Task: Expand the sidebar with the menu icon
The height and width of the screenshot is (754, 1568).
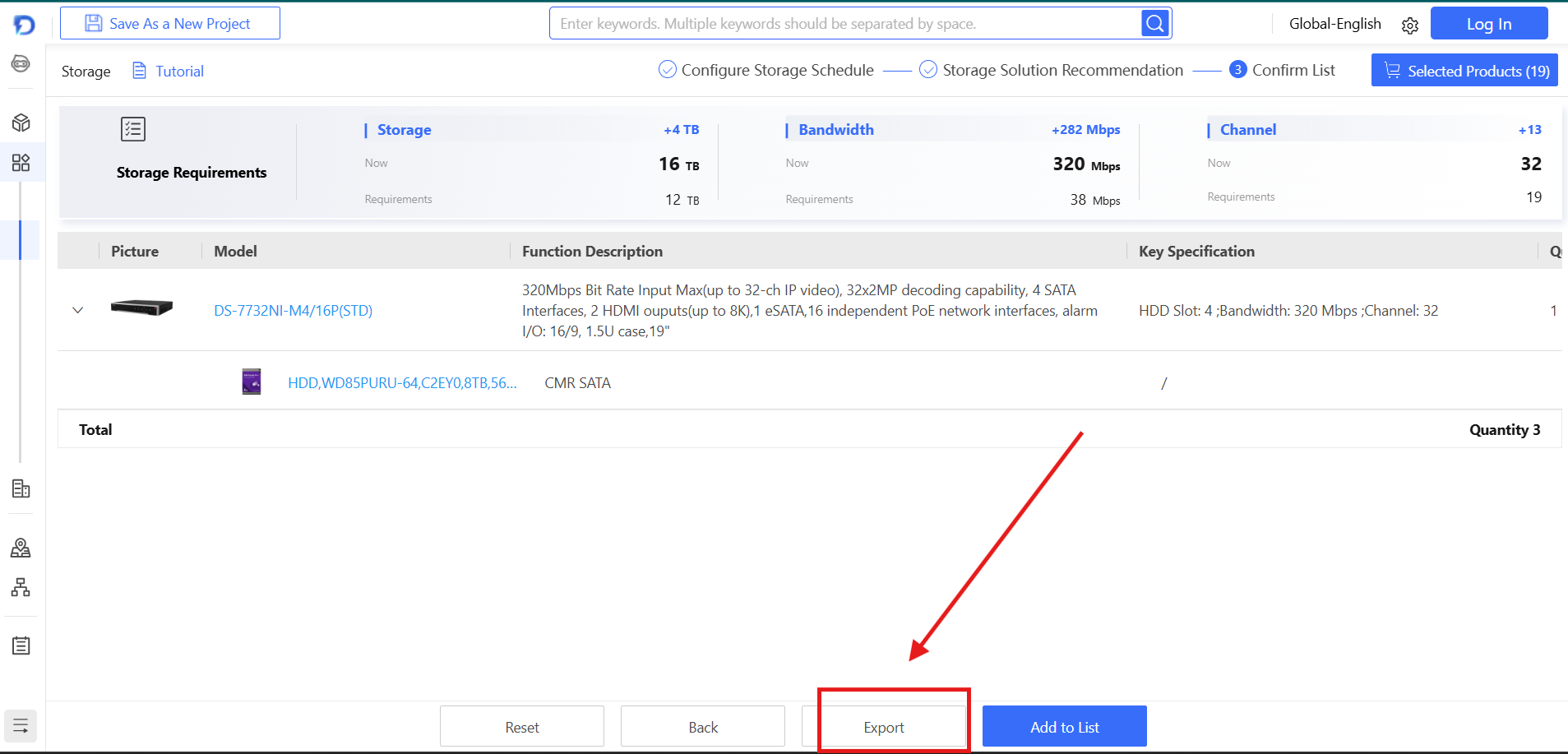Action: [x=21, y=726]
